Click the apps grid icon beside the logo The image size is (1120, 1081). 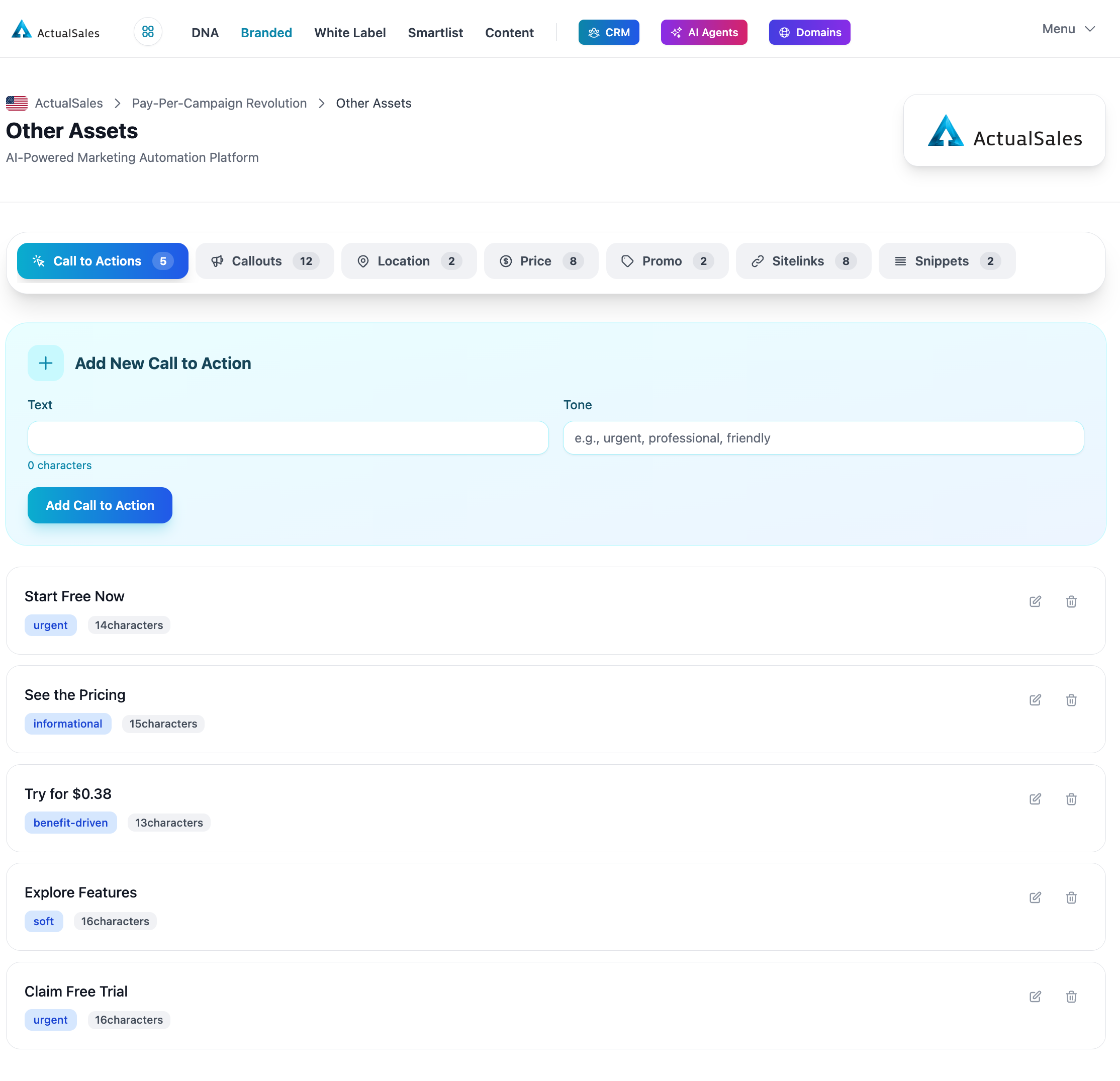(x=148, y=32)
